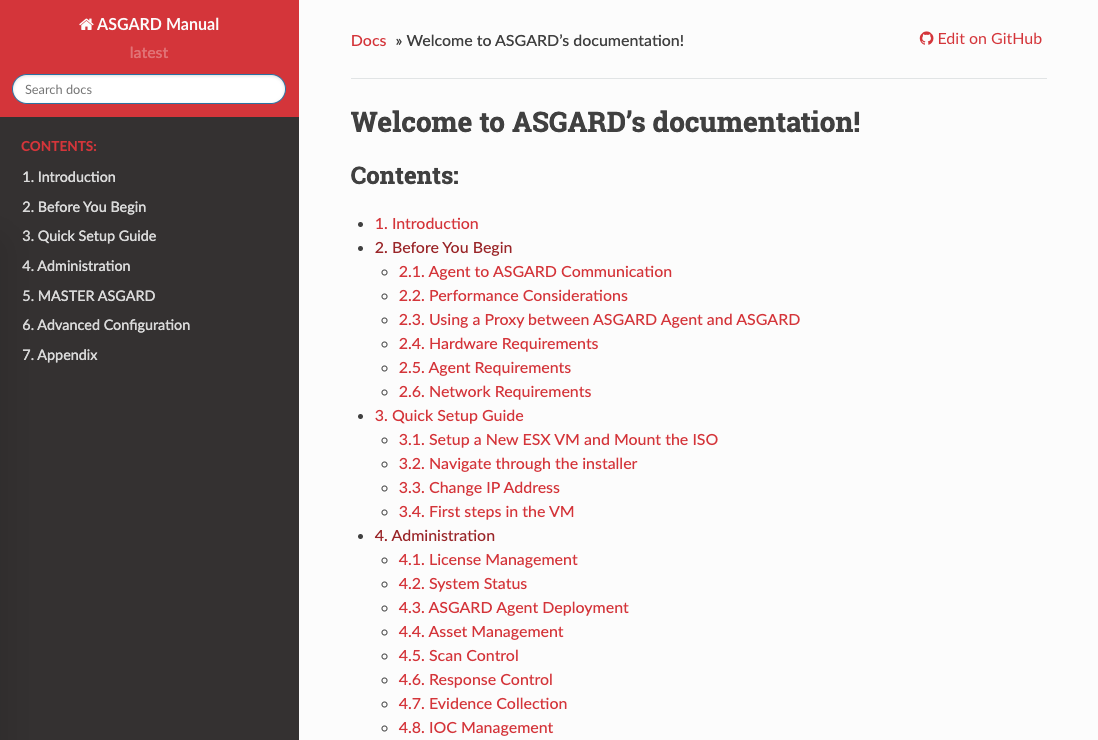Go to sidebar item 5. MASTER ASGARD
This screenshot has width=1098, height=740.
tap(88, 296)
